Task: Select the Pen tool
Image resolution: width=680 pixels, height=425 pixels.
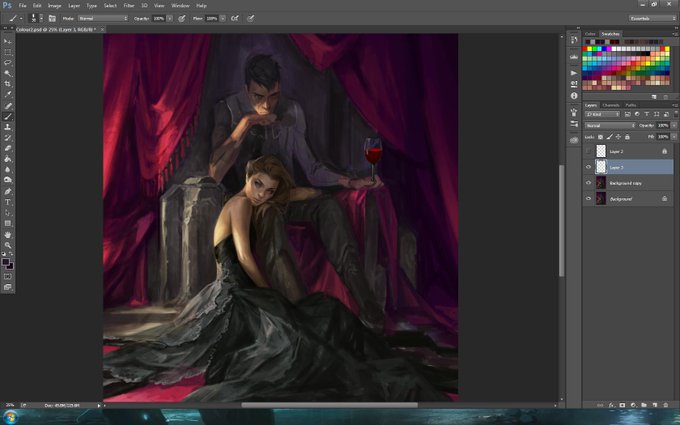Action: click(8, 191)
